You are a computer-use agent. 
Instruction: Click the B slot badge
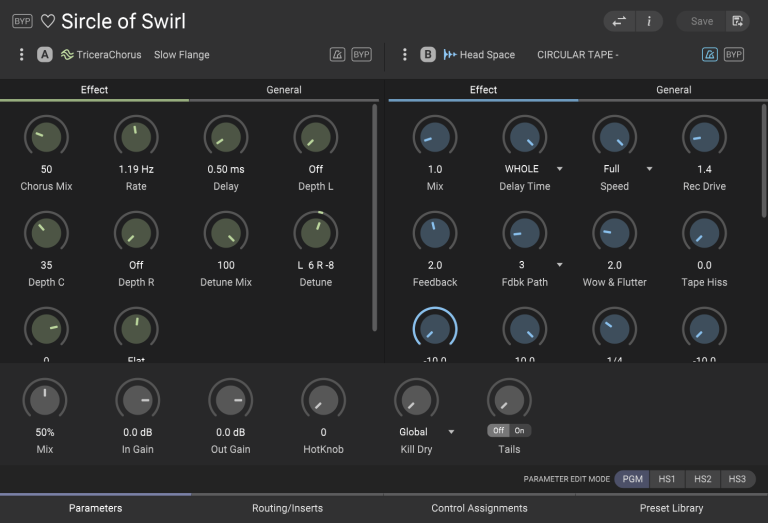tap(428, 54)
